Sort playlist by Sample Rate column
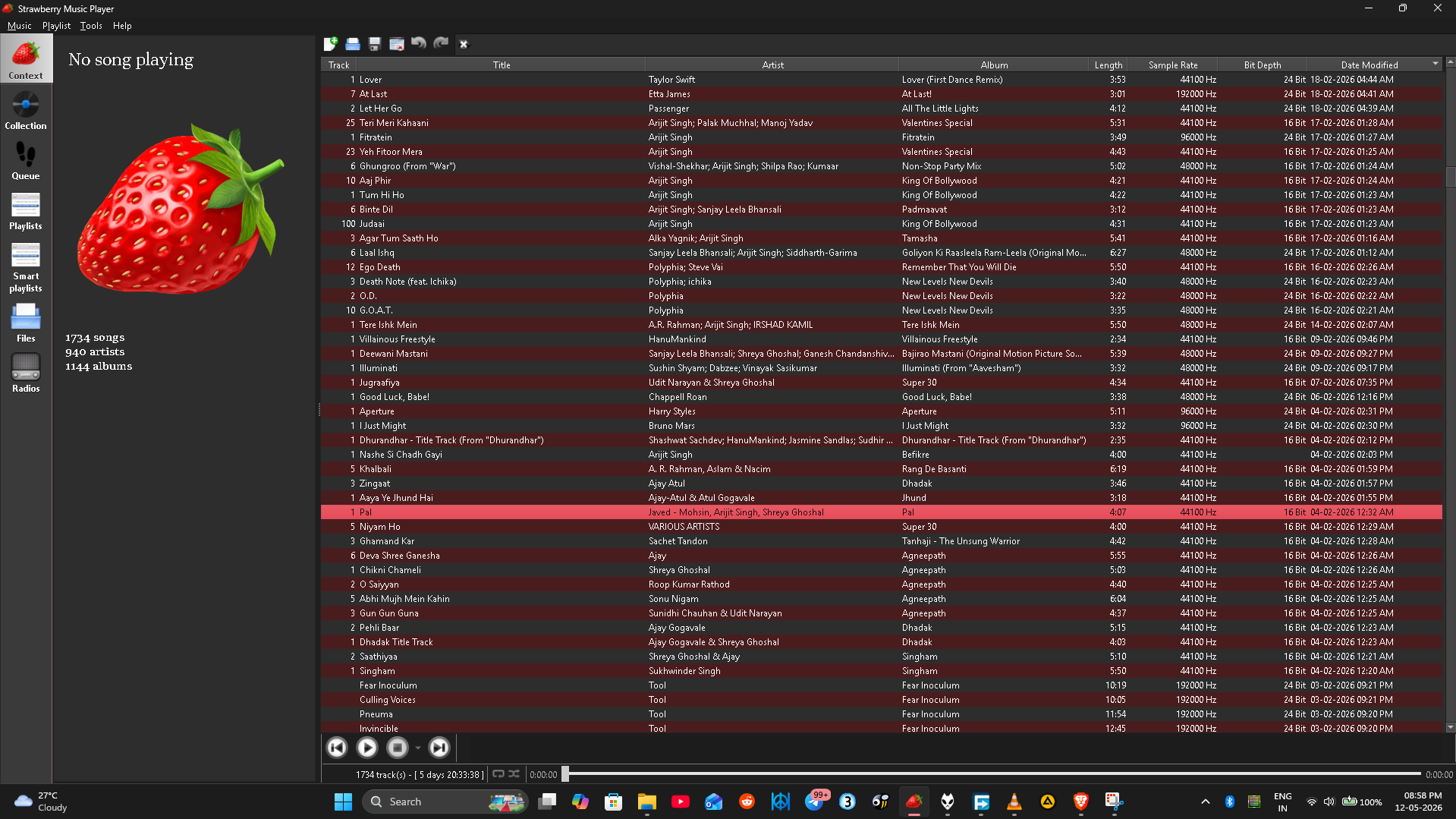The image size is (1456, 819). click(x=1173, y=65)
